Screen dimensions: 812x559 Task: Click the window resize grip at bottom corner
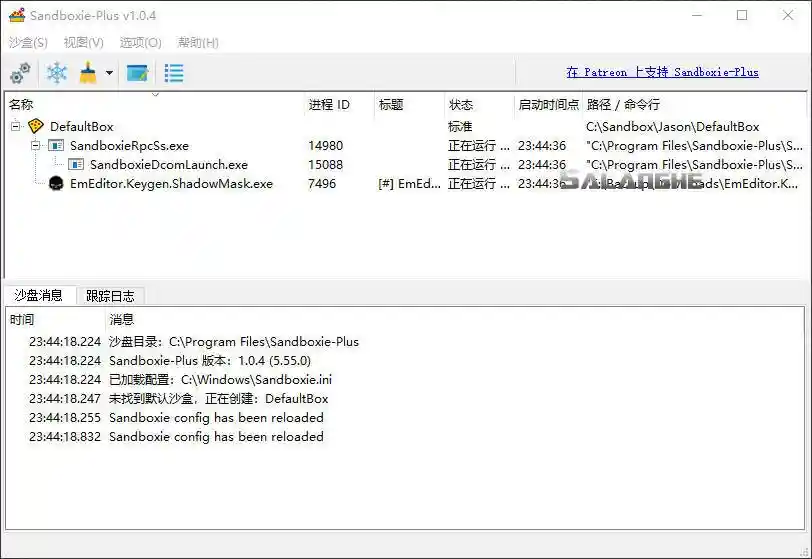(x=804, y=552)
